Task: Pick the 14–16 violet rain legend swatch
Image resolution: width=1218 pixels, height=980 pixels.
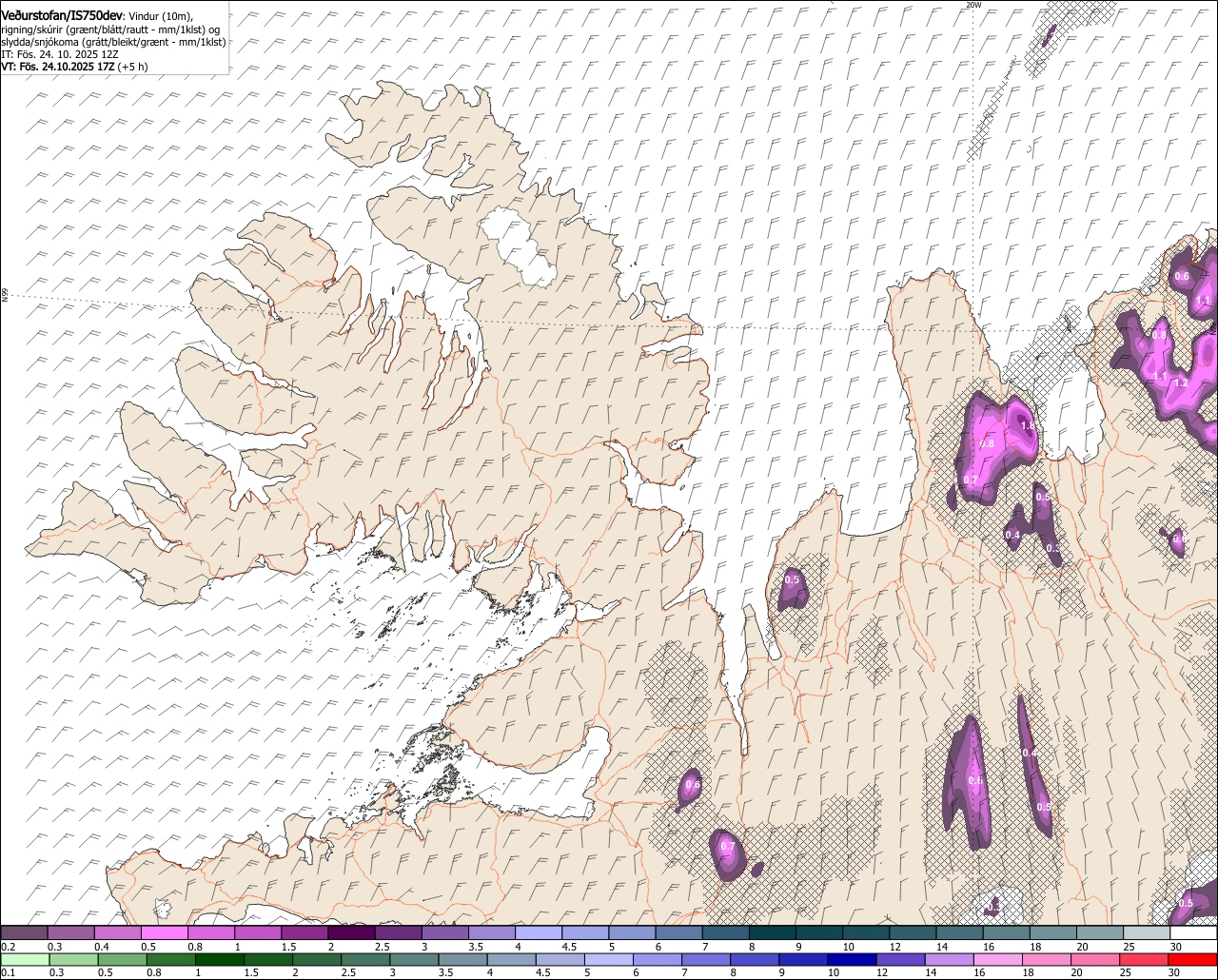Action: tap(949, 960)
